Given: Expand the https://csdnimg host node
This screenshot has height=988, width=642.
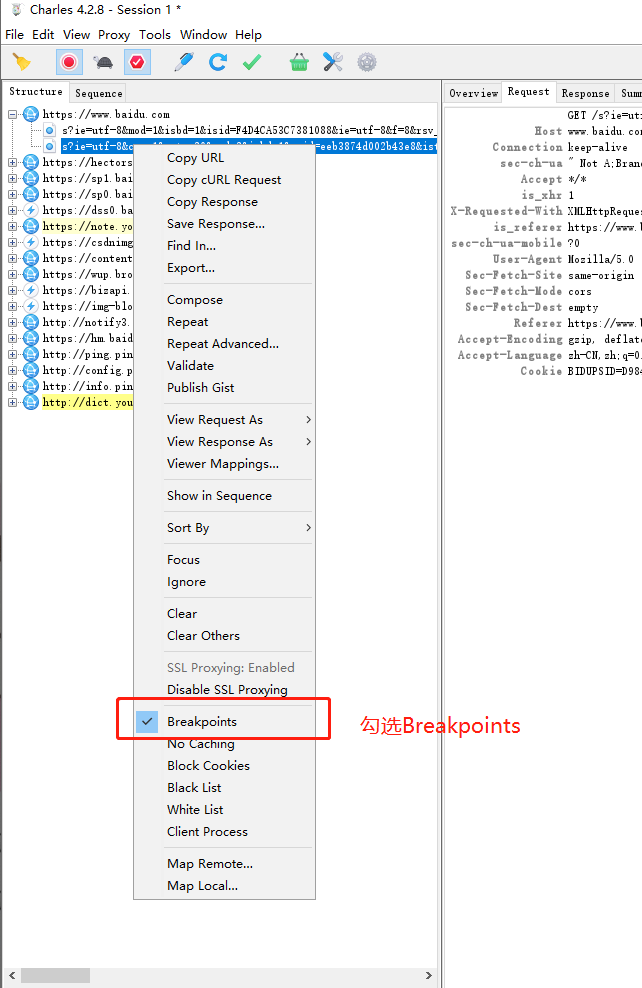Looking at the screenshot, I should point(12,243).
